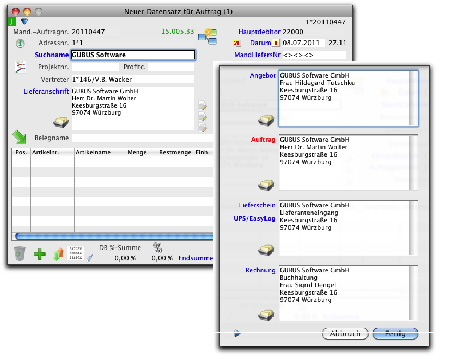Open the project chart icon beside Projektnr.
This screenshot has width=456, height=361.
click(21, 67)
